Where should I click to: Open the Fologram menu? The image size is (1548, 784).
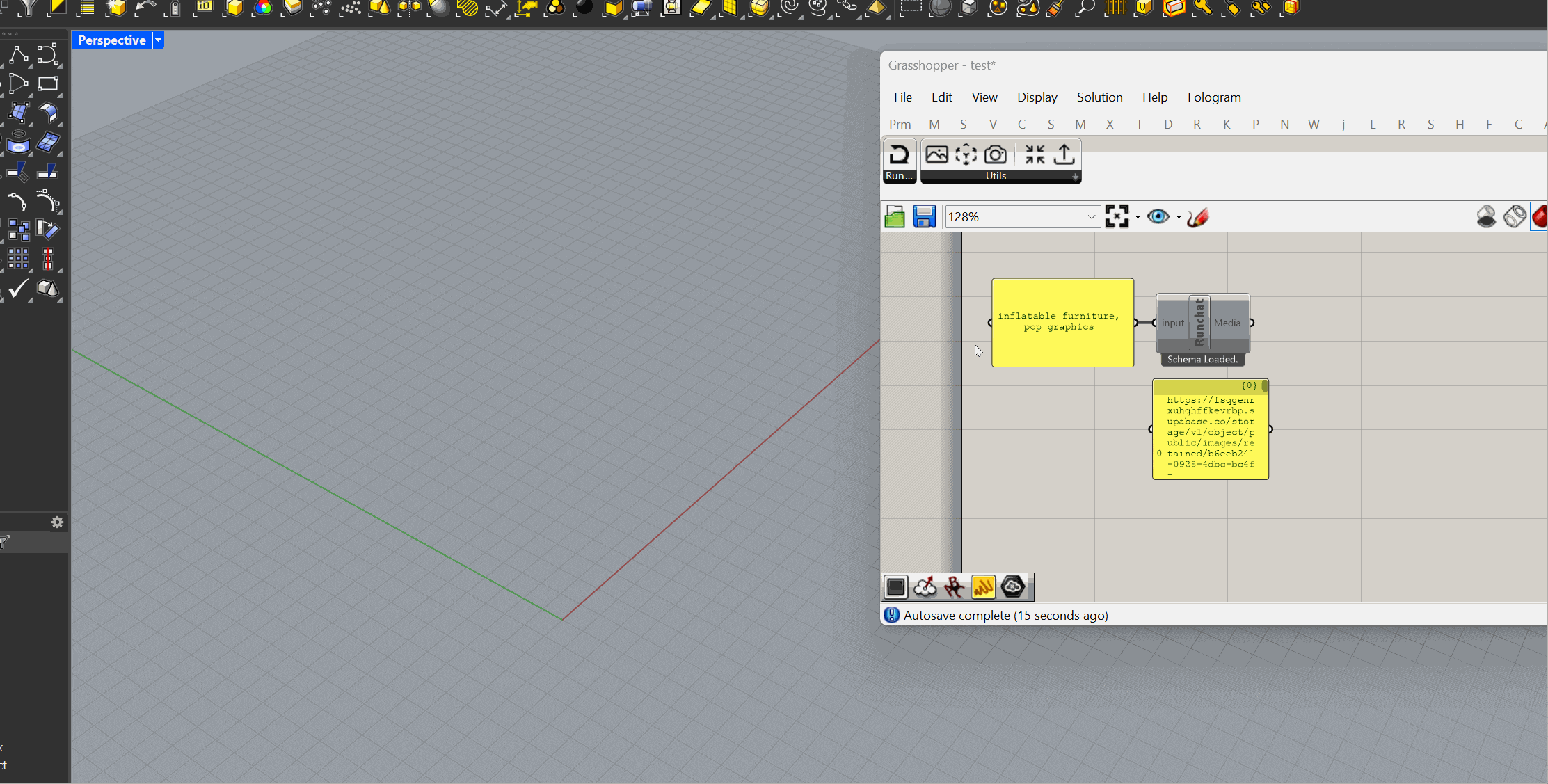pyautogui.click(x=1214, y=97)
